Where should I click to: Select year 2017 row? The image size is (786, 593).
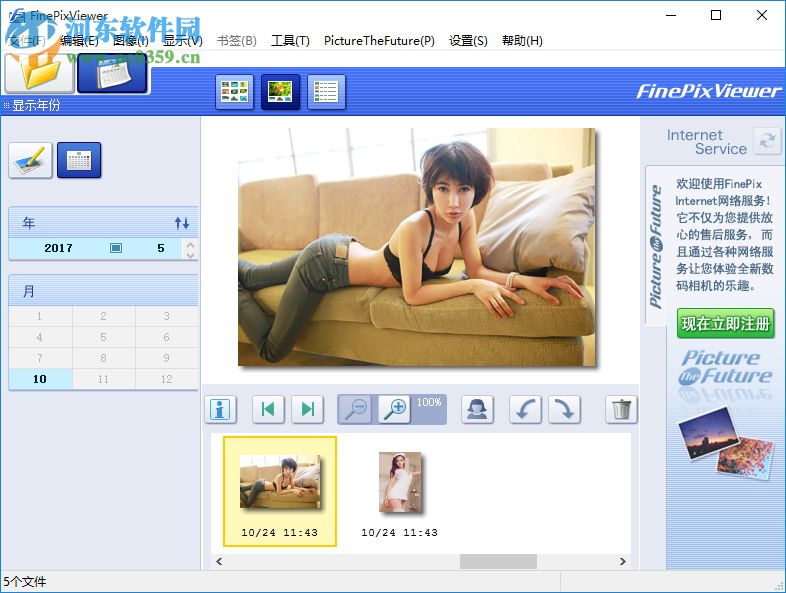click(x=95, y=248)
